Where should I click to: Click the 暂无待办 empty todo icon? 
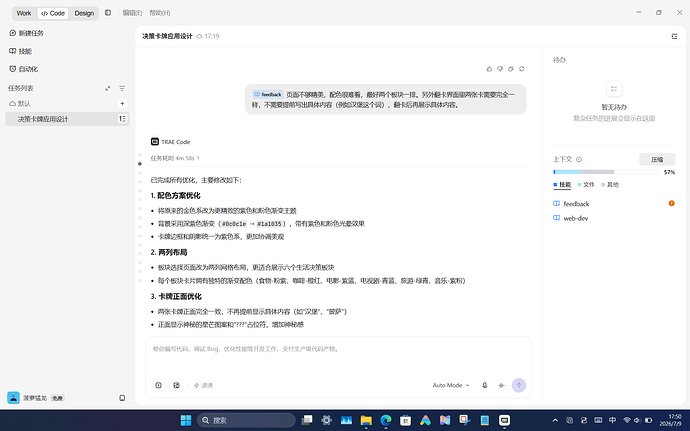coord(614,89)
